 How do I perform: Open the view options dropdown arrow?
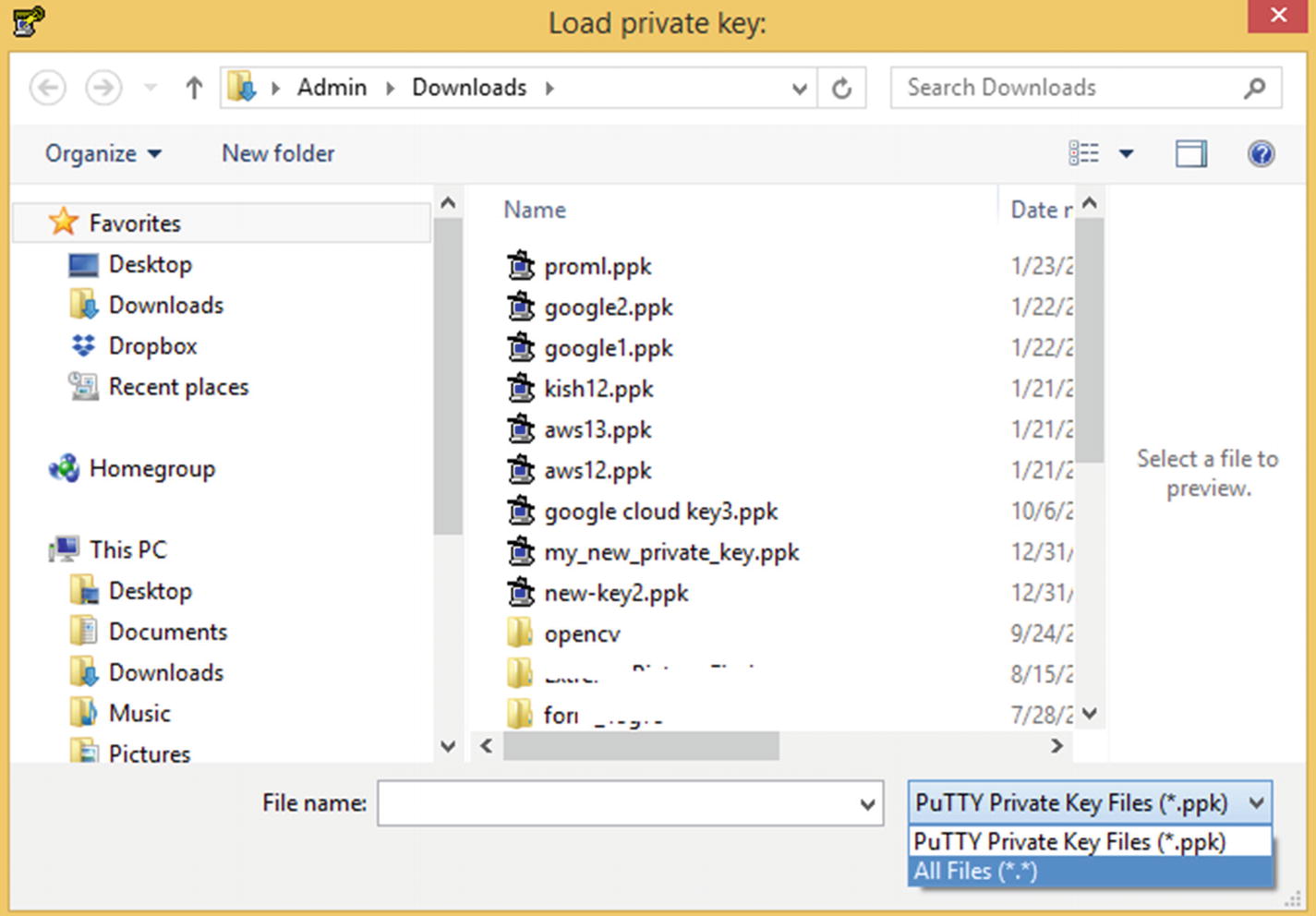pyautogui.click(x=1127, y=153)
